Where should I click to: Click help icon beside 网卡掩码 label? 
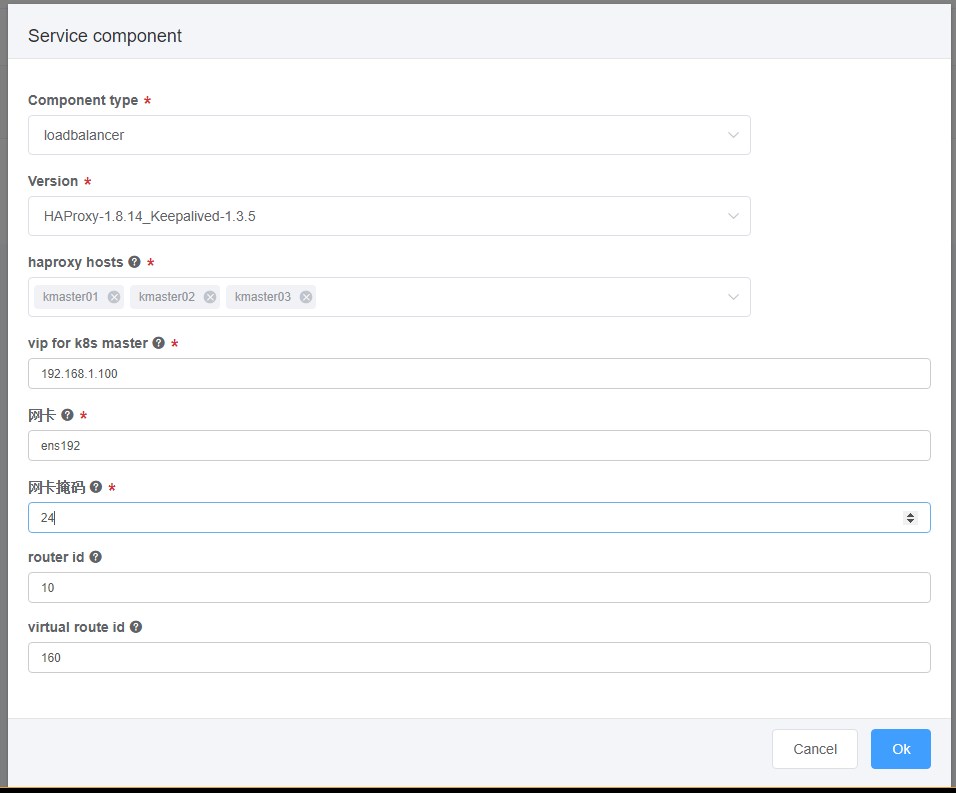[96, 487]
